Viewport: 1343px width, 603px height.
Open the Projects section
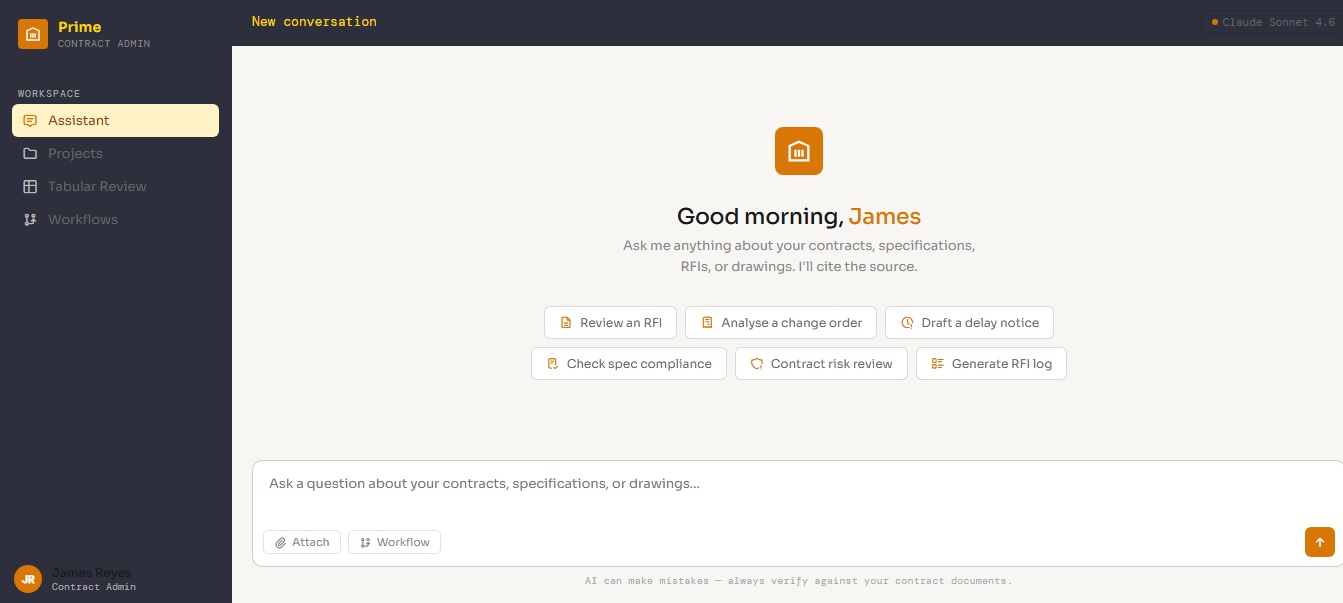[115, 153]
